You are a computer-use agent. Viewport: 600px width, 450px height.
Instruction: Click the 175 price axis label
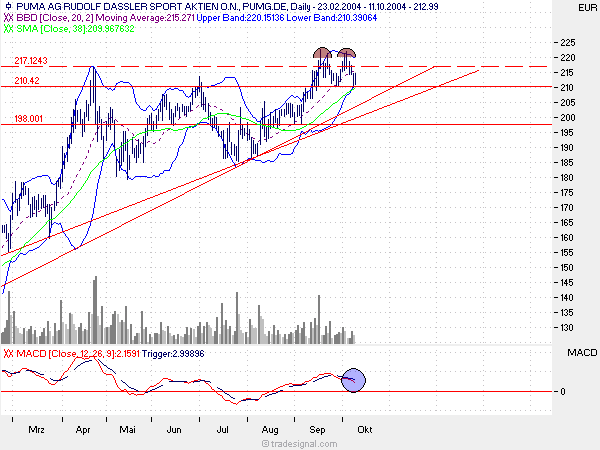(567, 192)
